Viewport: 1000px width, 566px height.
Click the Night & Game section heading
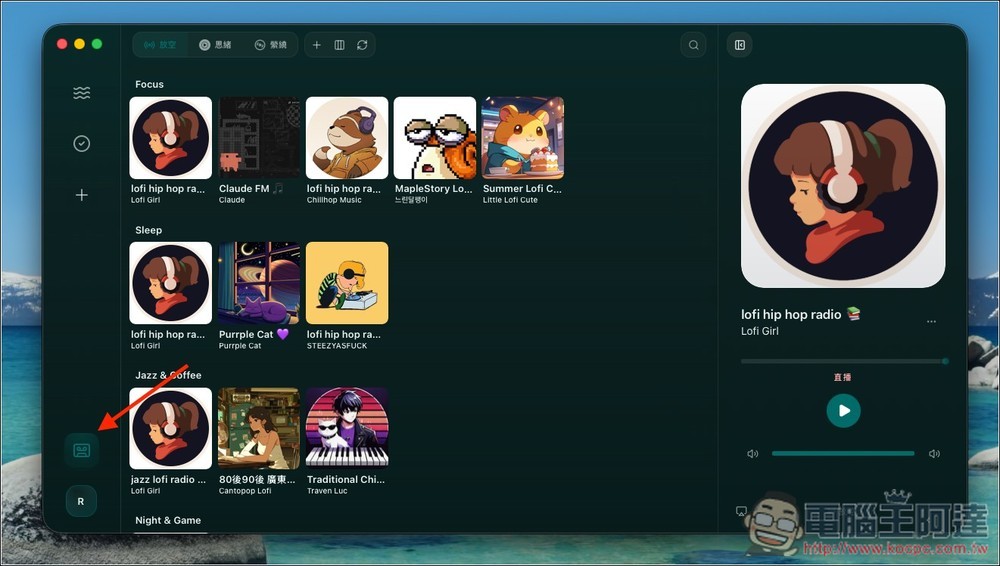(x=168, y=521)
